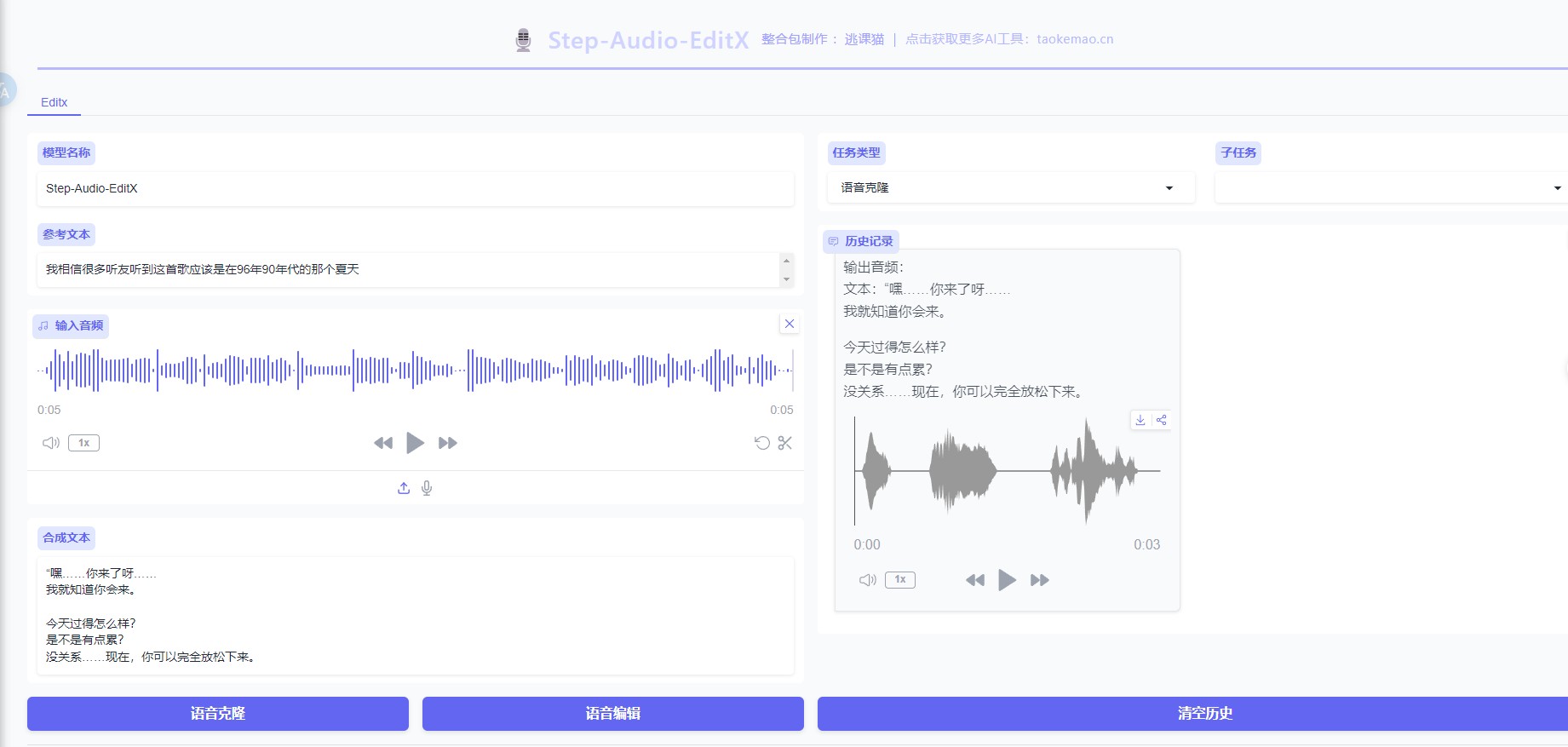Click the taokemao.cn text in header

pos(1075,39)
